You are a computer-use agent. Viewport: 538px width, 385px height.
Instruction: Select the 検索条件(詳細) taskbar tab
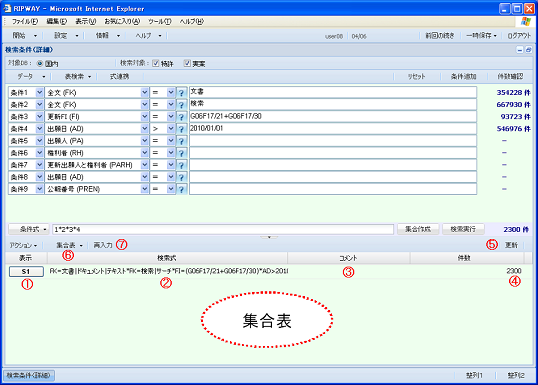click(x=29, y=375)
